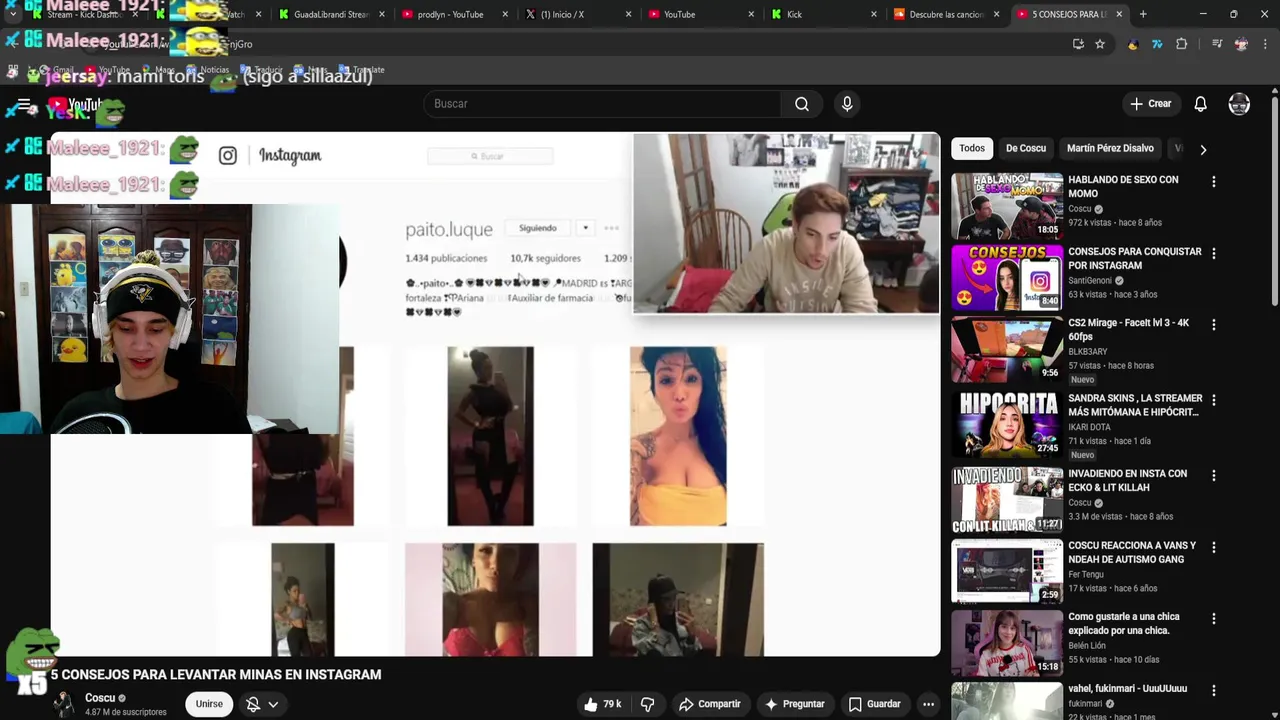Bookmark this page with the star icon
1280x720 pixels.
(x=1100, y=44)
